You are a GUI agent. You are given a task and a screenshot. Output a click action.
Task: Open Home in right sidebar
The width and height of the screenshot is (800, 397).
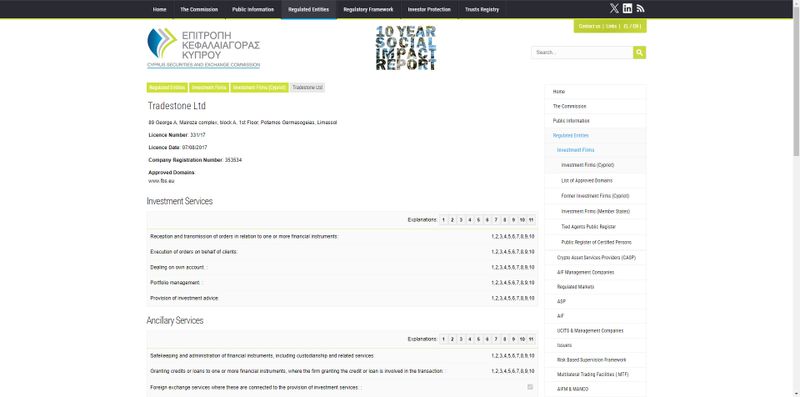pyautogui.click(x=595, y=92)
